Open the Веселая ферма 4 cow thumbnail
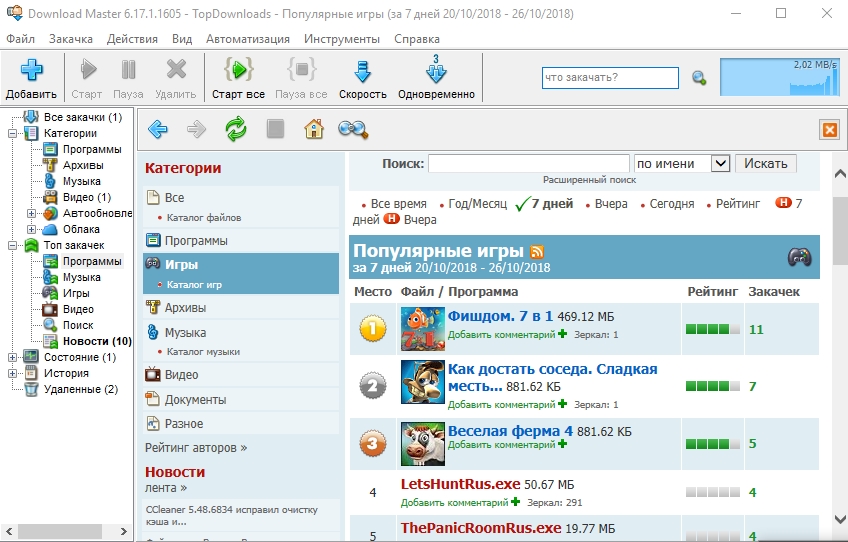 (x=423, y=444)
